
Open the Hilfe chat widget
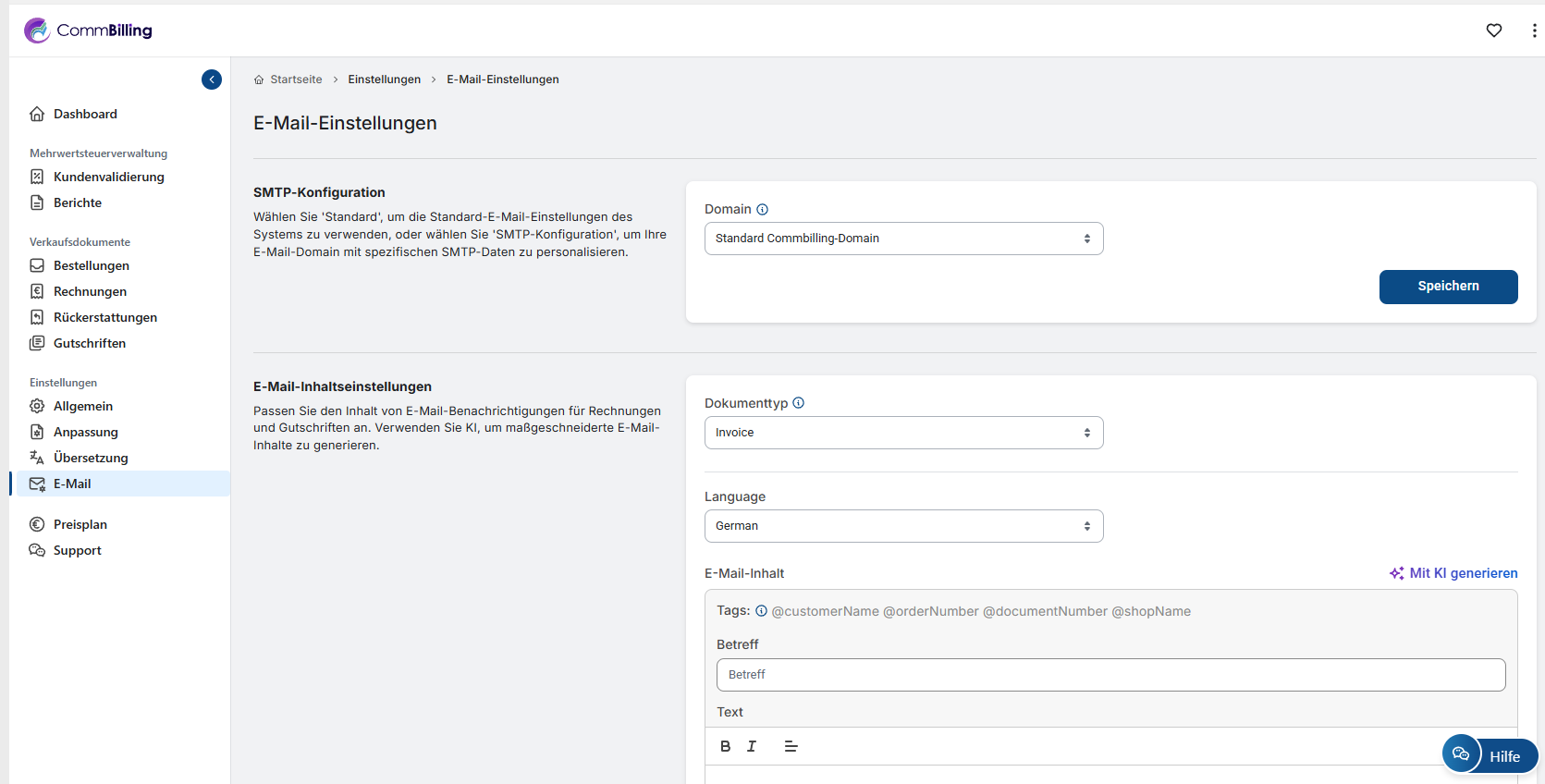[x=1490, y=755]
